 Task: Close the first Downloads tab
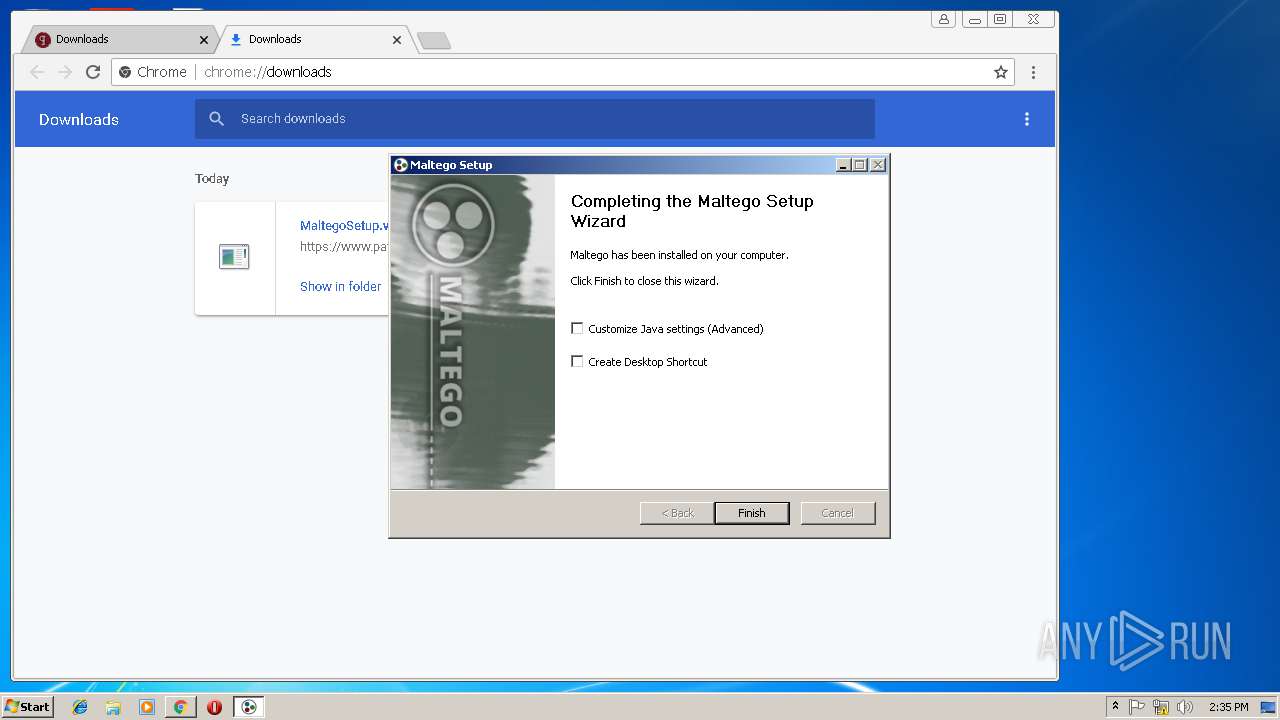[x=204, y=40]
